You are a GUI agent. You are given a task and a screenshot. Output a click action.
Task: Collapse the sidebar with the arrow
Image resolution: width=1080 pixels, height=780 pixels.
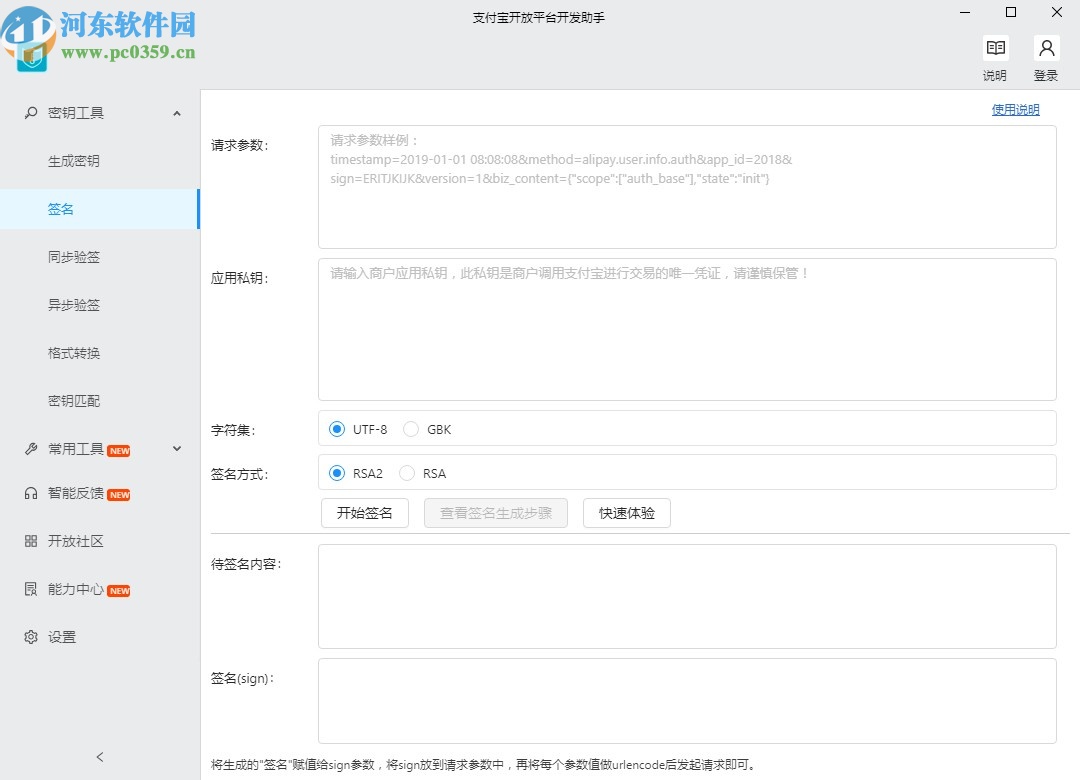pyautogui.click(x=99, y=757)
